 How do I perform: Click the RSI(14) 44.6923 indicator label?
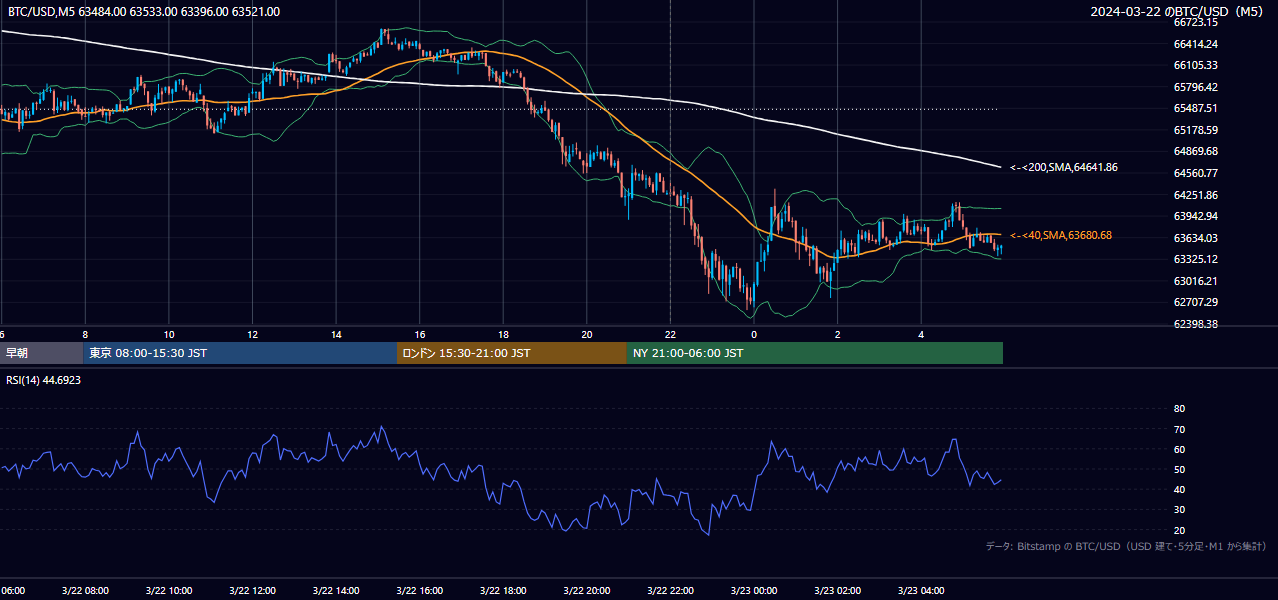(x=44, y=380)
